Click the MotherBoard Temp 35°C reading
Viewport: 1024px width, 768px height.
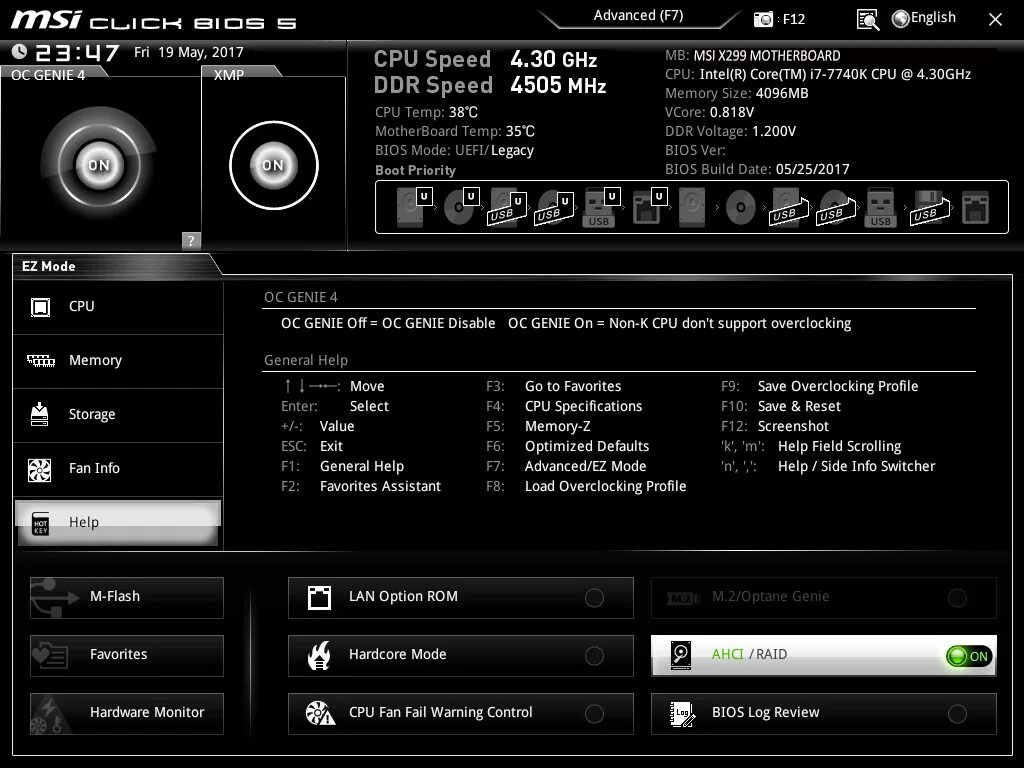tap(455, 131)
